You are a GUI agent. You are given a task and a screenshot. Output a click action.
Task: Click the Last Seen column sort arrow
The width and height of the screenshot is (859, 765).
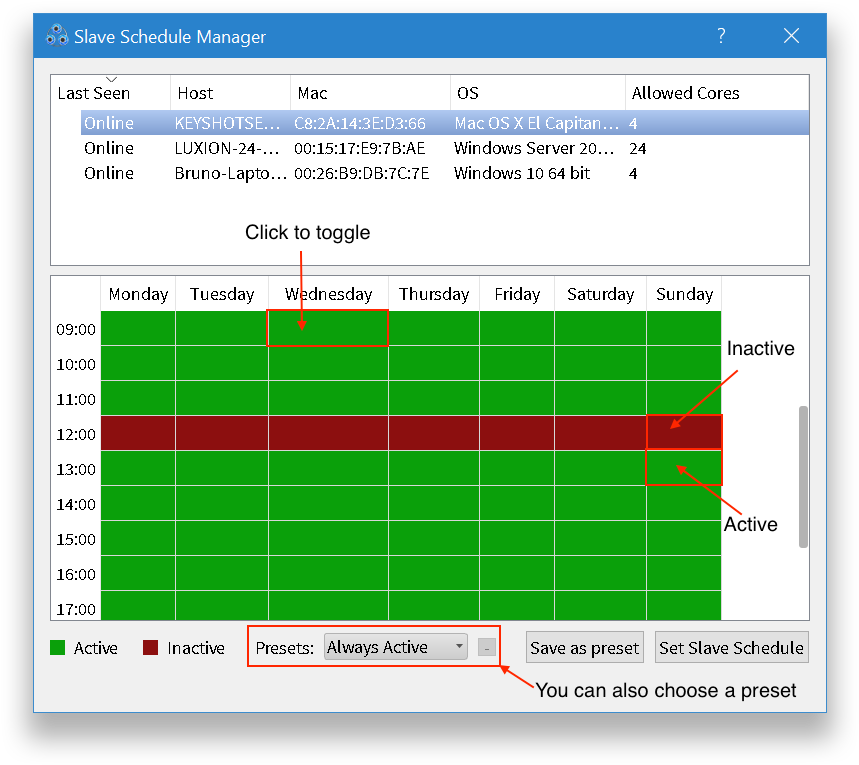[x=111, y=80]
